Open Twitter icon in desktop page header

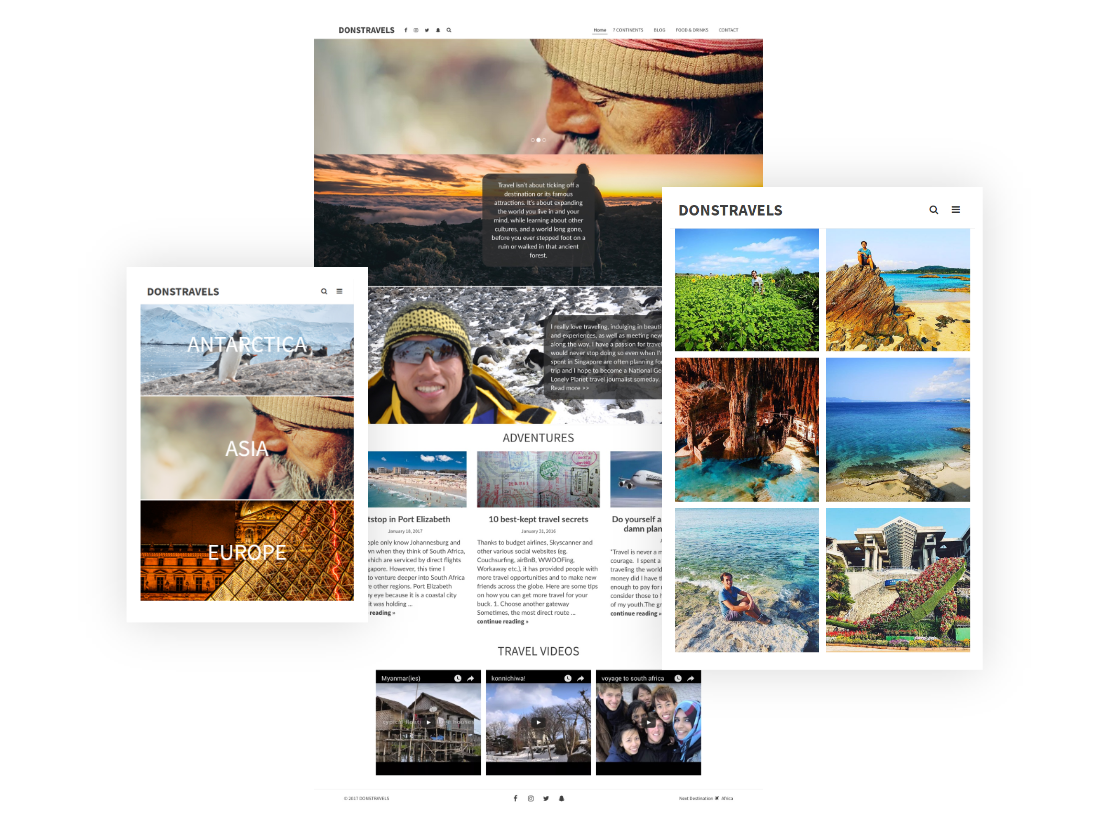click(x=427, y=30)
